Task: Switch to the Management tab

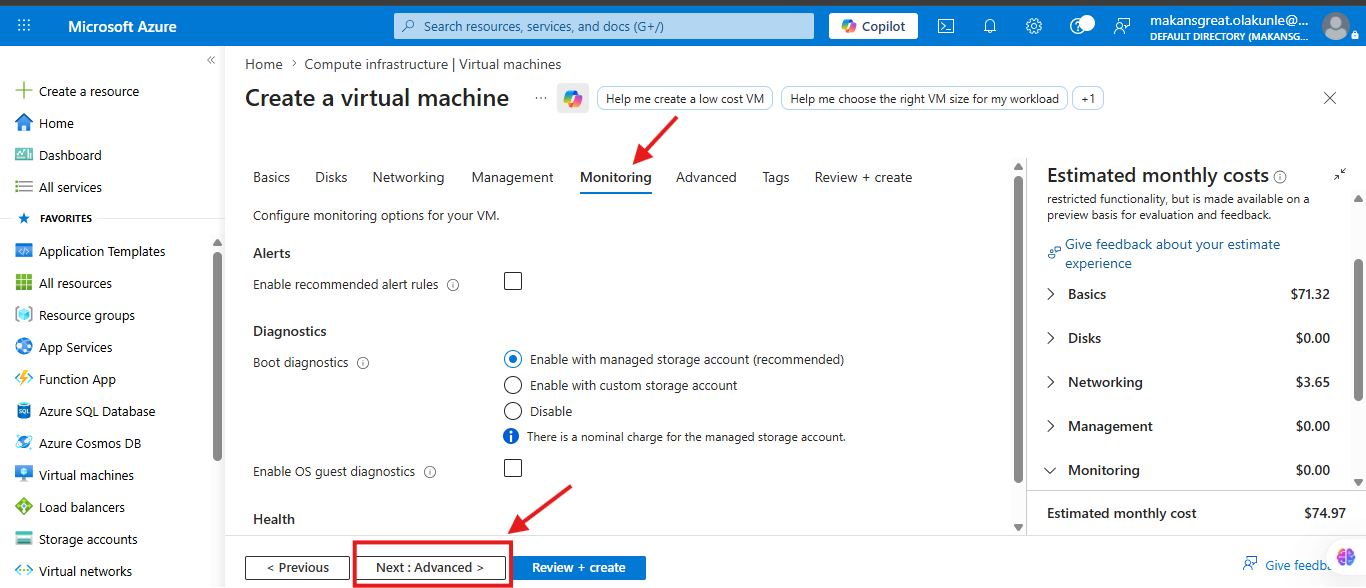Action: [512, 177]
